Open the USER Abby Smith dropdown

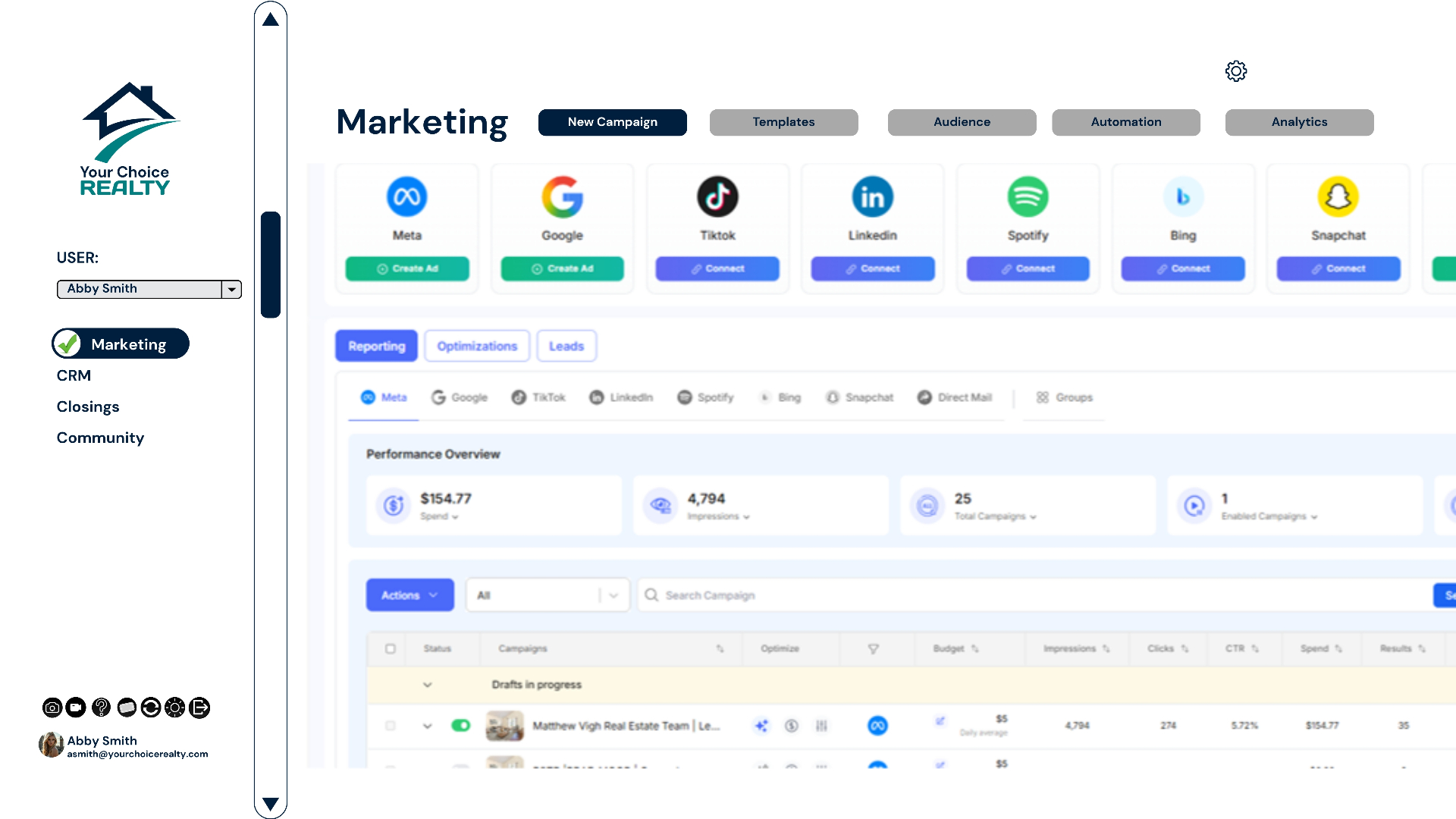tap(149, 289)
